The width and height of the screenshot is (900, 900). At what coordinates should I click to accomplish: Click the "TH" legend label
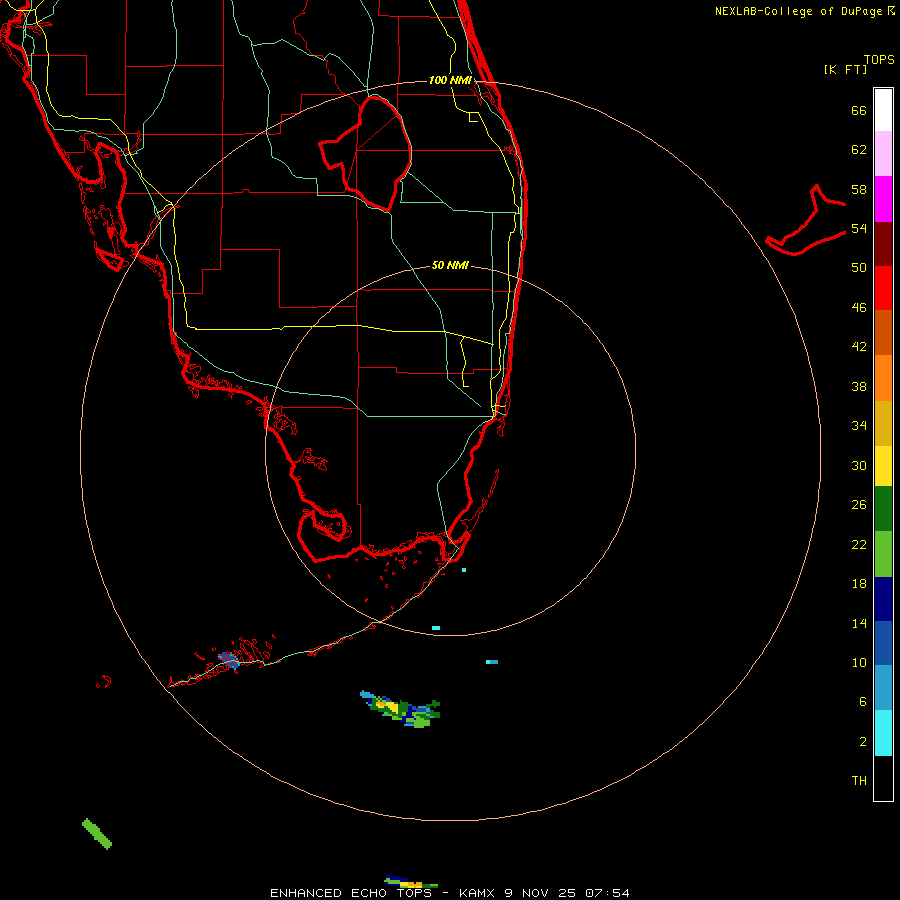coord(859,781)
